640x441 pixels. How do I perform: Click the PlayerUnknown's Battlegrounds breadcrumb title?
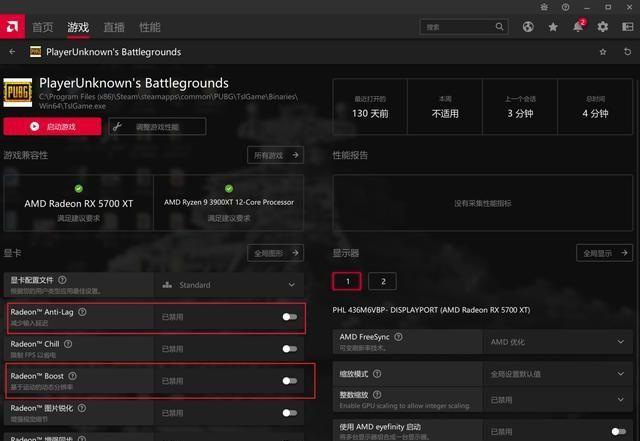(113, 52)
